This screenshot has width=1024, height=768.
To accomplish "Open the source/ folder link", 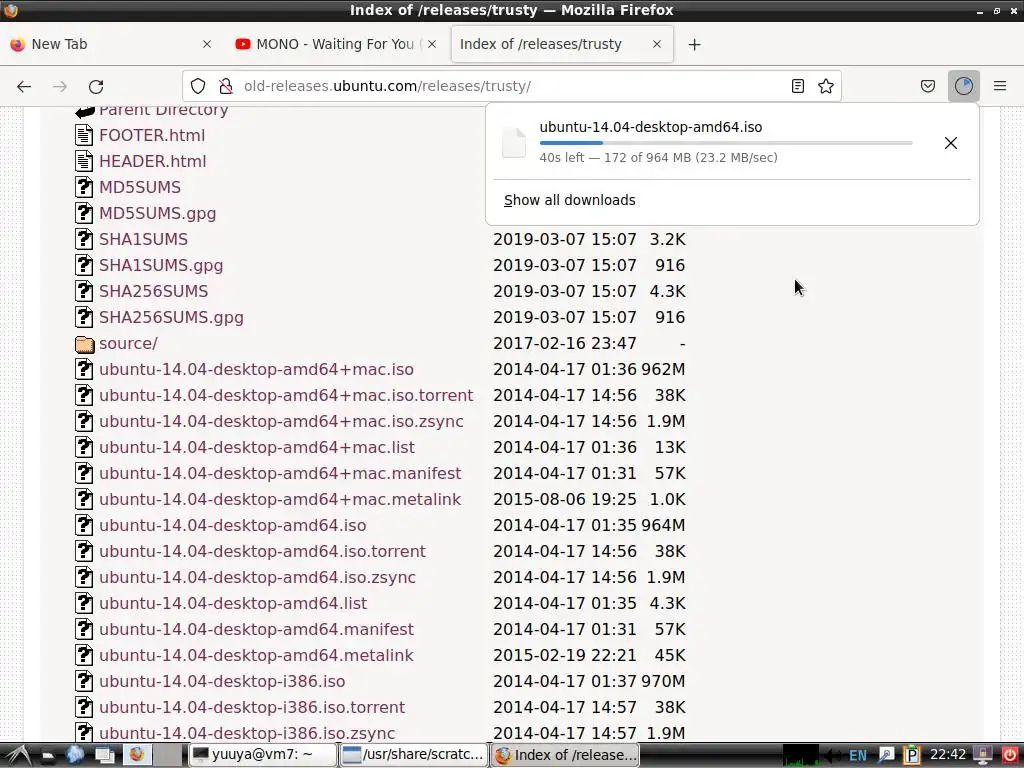I will tap(128, 344).
